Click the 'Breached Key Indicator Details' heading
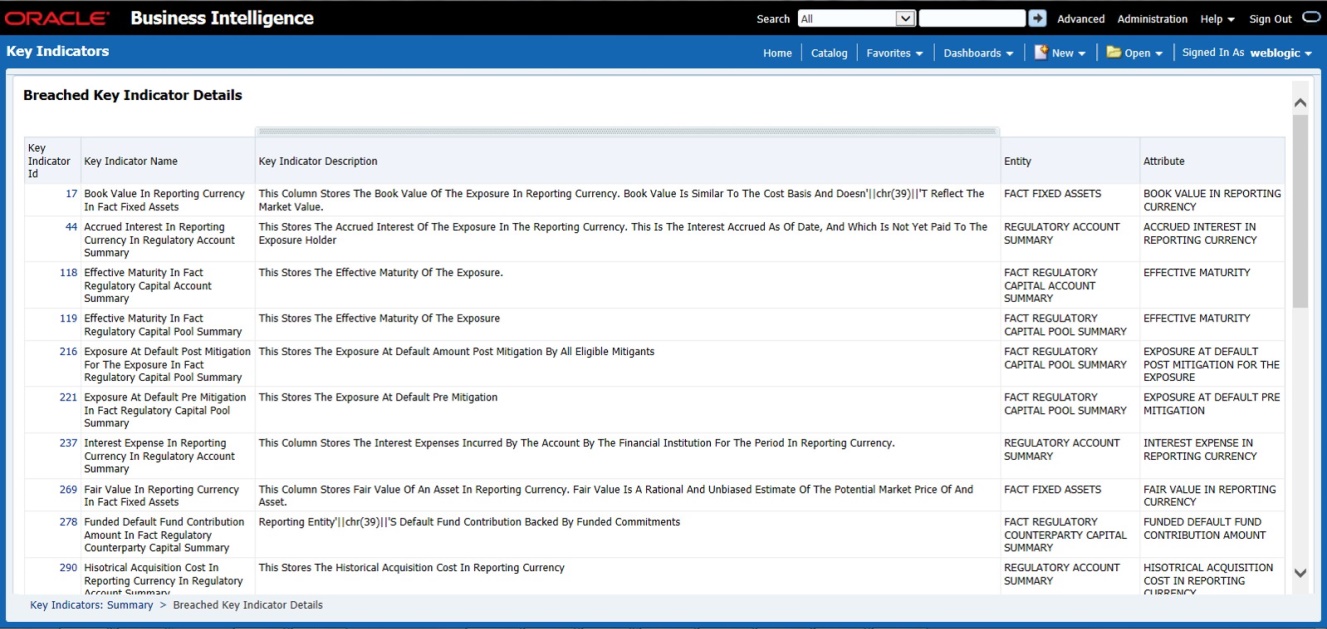The image size is (1327, 629). 133,96
